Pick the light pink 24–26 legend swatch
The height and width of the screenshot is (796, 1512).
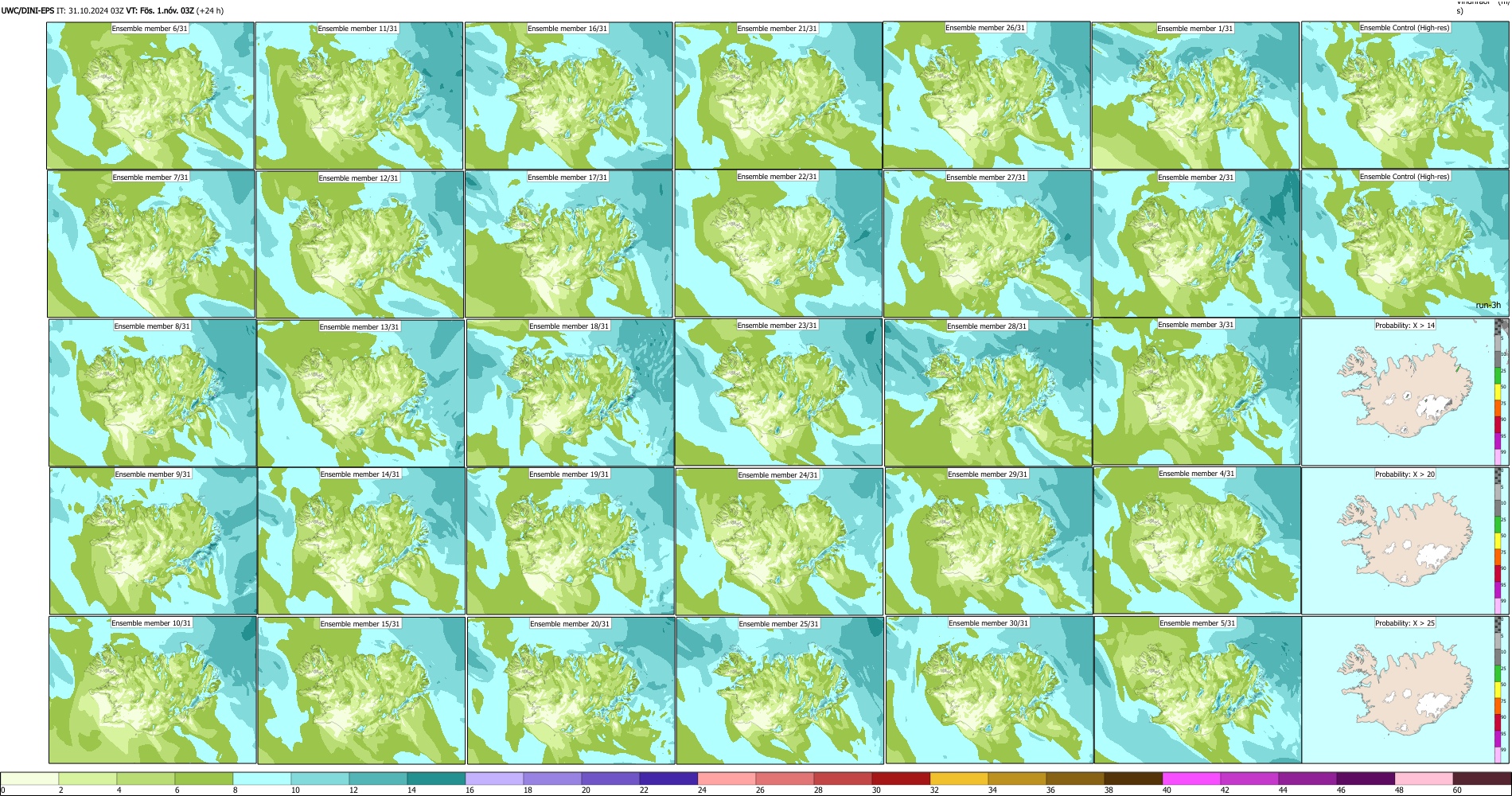pos(727,778)
